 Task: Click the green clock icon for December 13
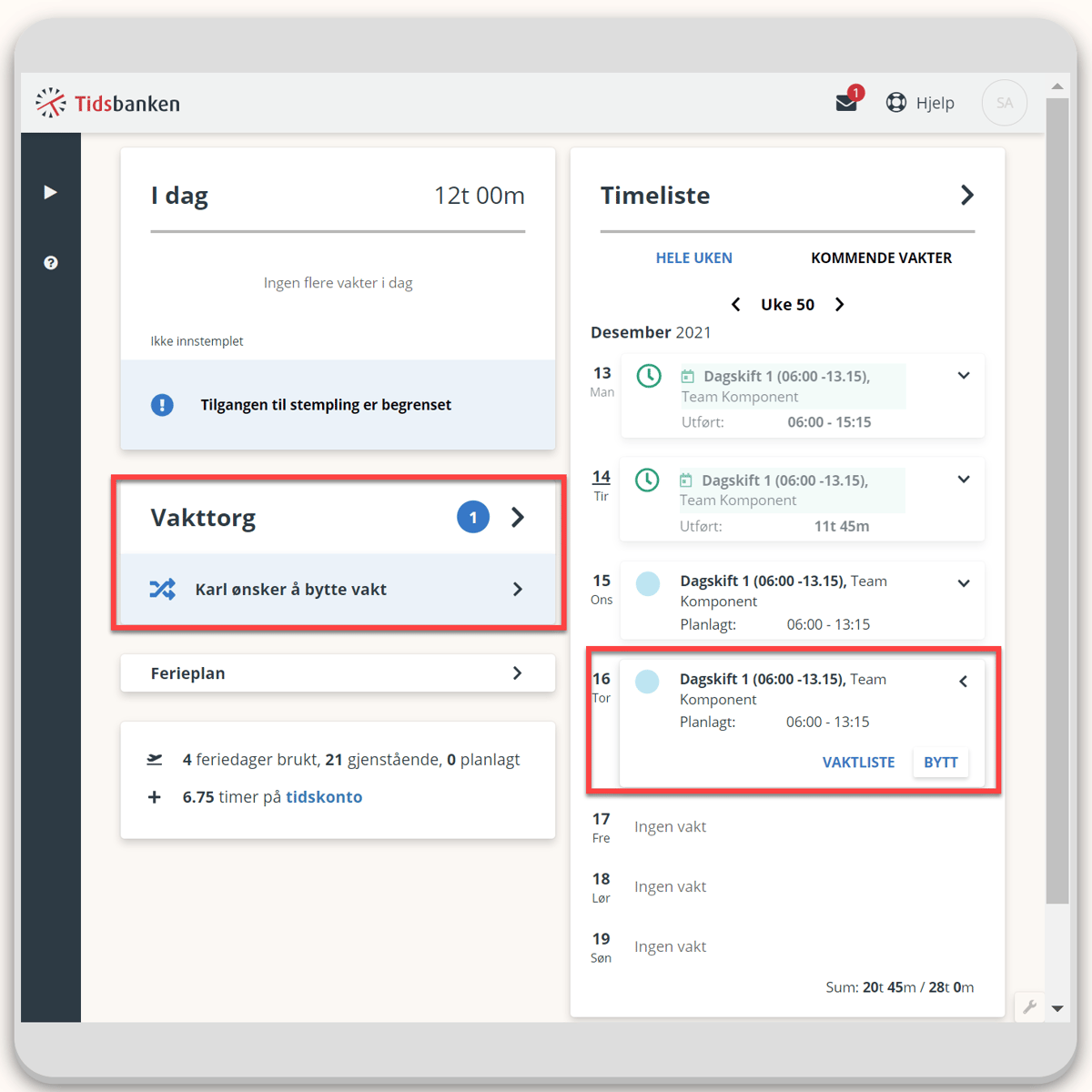coord(649,376)
